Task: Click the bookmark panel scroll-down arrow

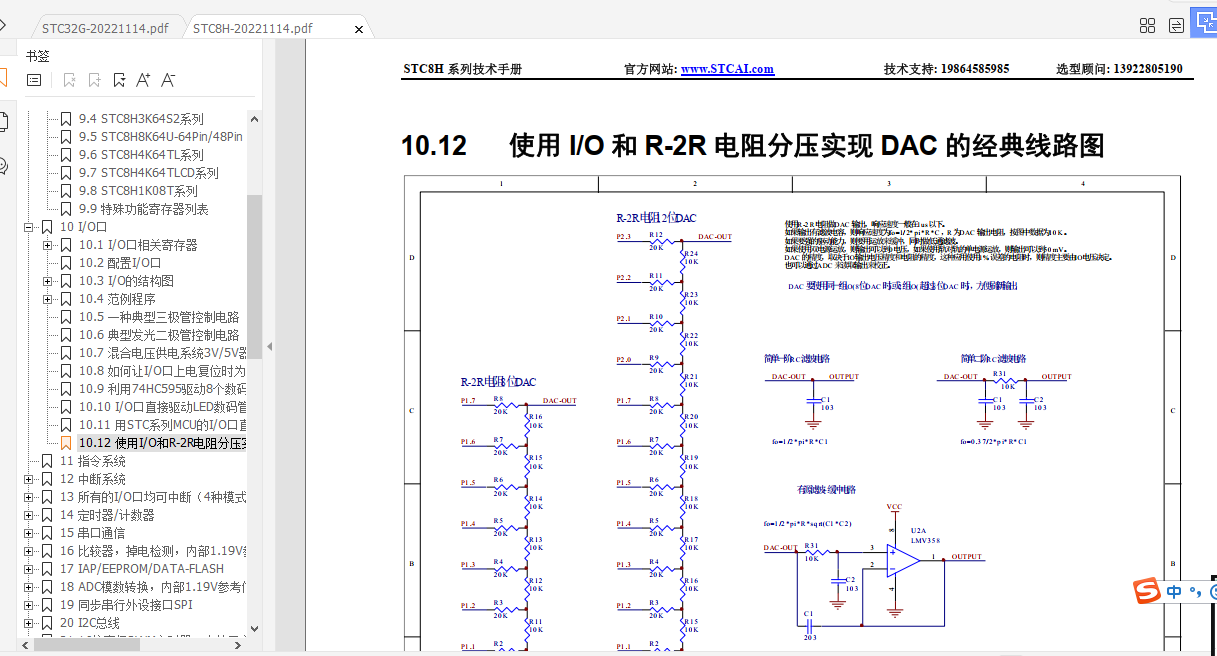Action: [255, 627]
